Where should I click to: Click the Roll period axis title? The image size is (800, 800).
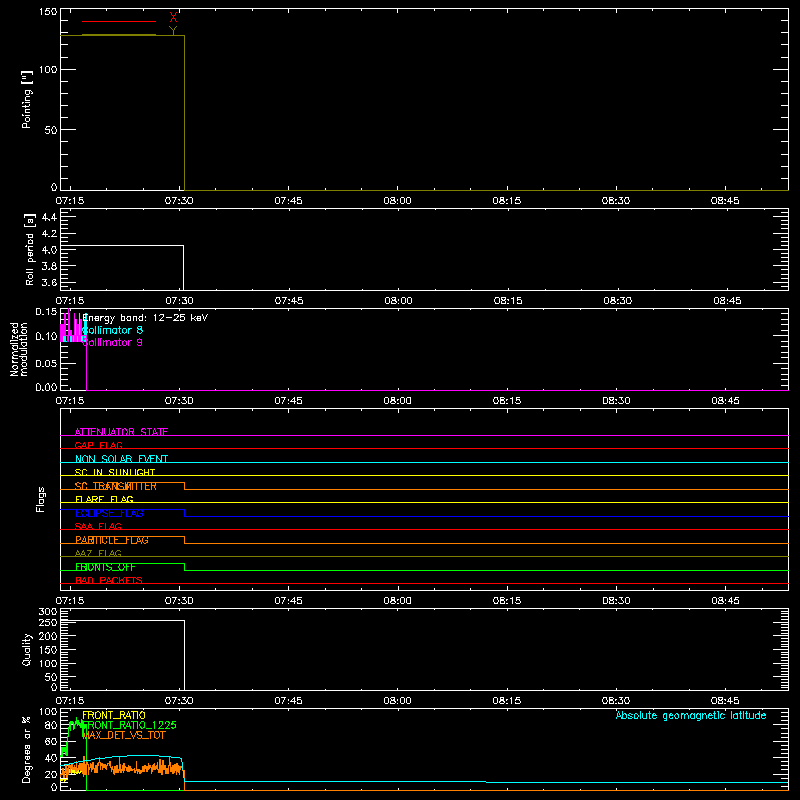[x=30, y=249]
